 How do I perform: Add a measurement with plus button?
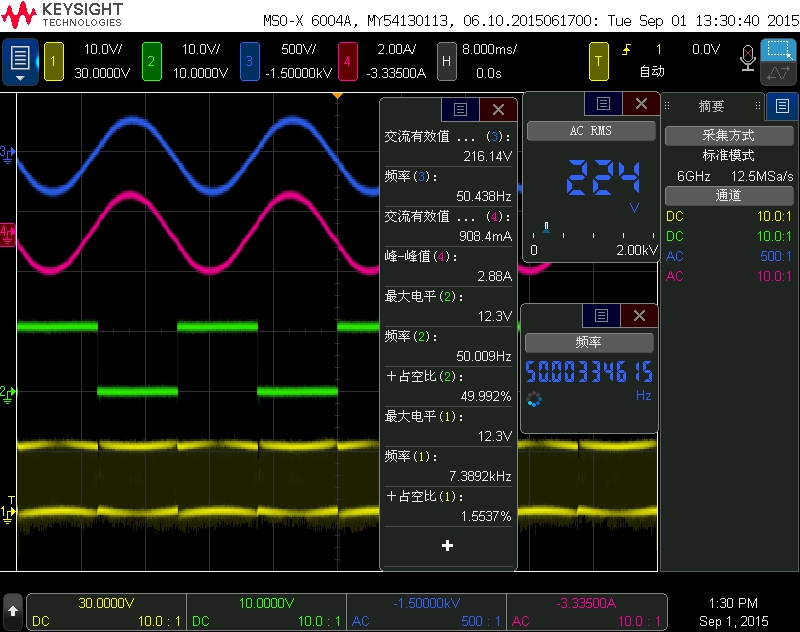(447, 546)
